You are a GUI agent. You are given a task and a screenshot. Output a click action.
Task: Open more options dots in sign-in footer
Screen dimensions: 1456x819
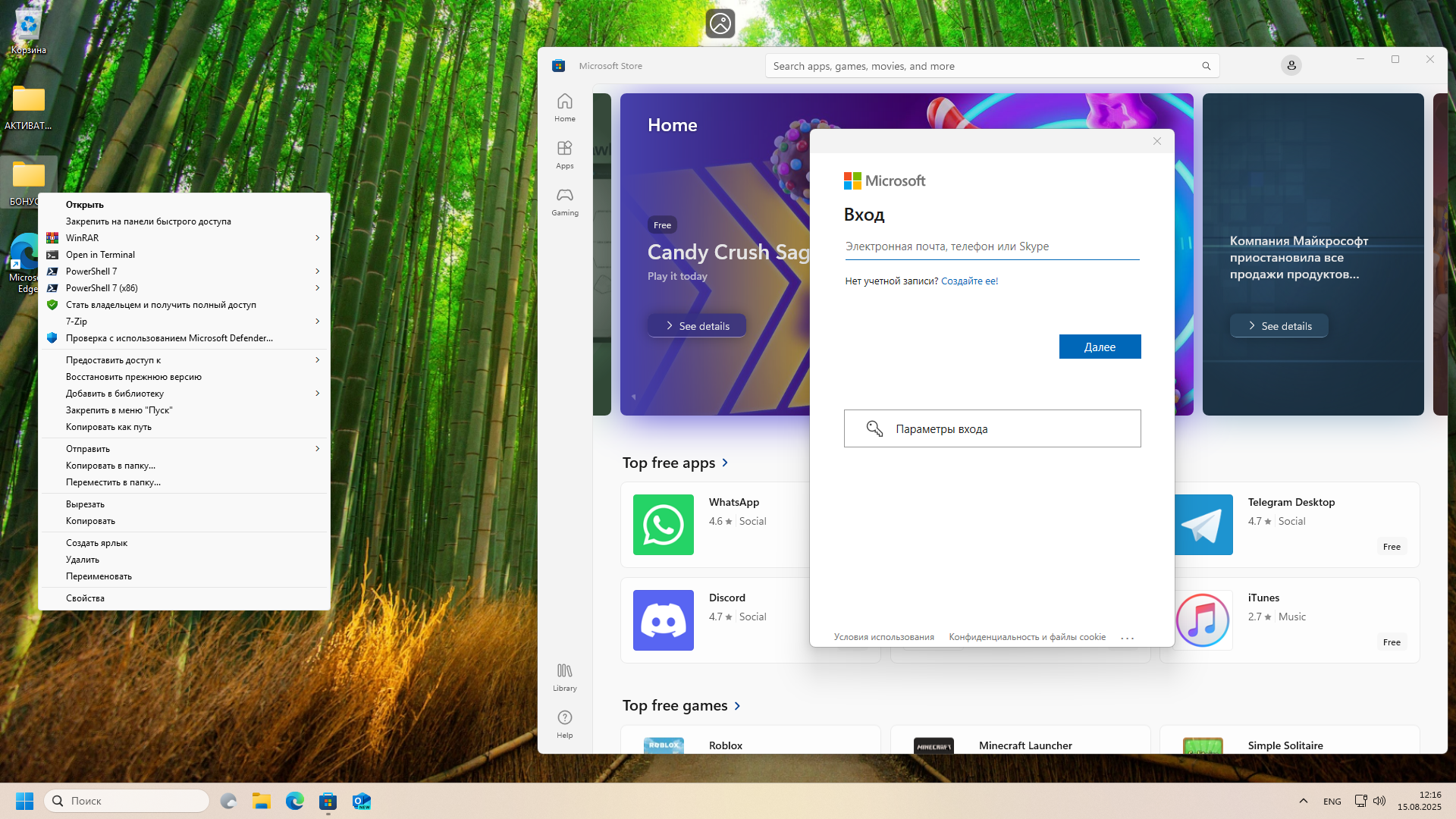coord(1127,638)
